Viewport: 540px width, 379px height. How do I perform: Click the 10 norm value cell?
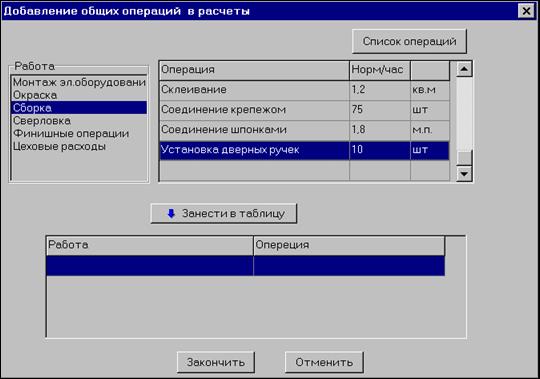(x=380, y=150)
